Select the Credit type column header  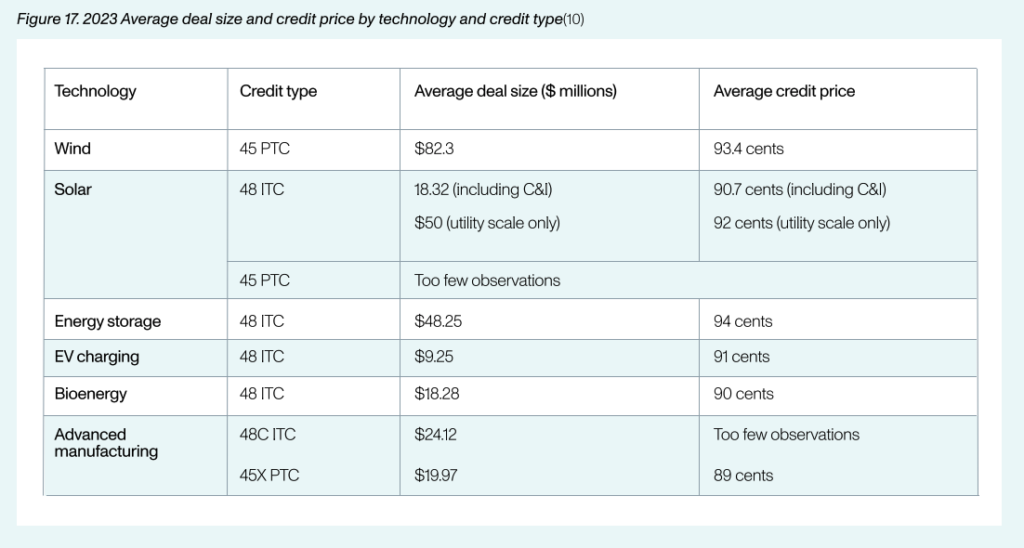278,91
